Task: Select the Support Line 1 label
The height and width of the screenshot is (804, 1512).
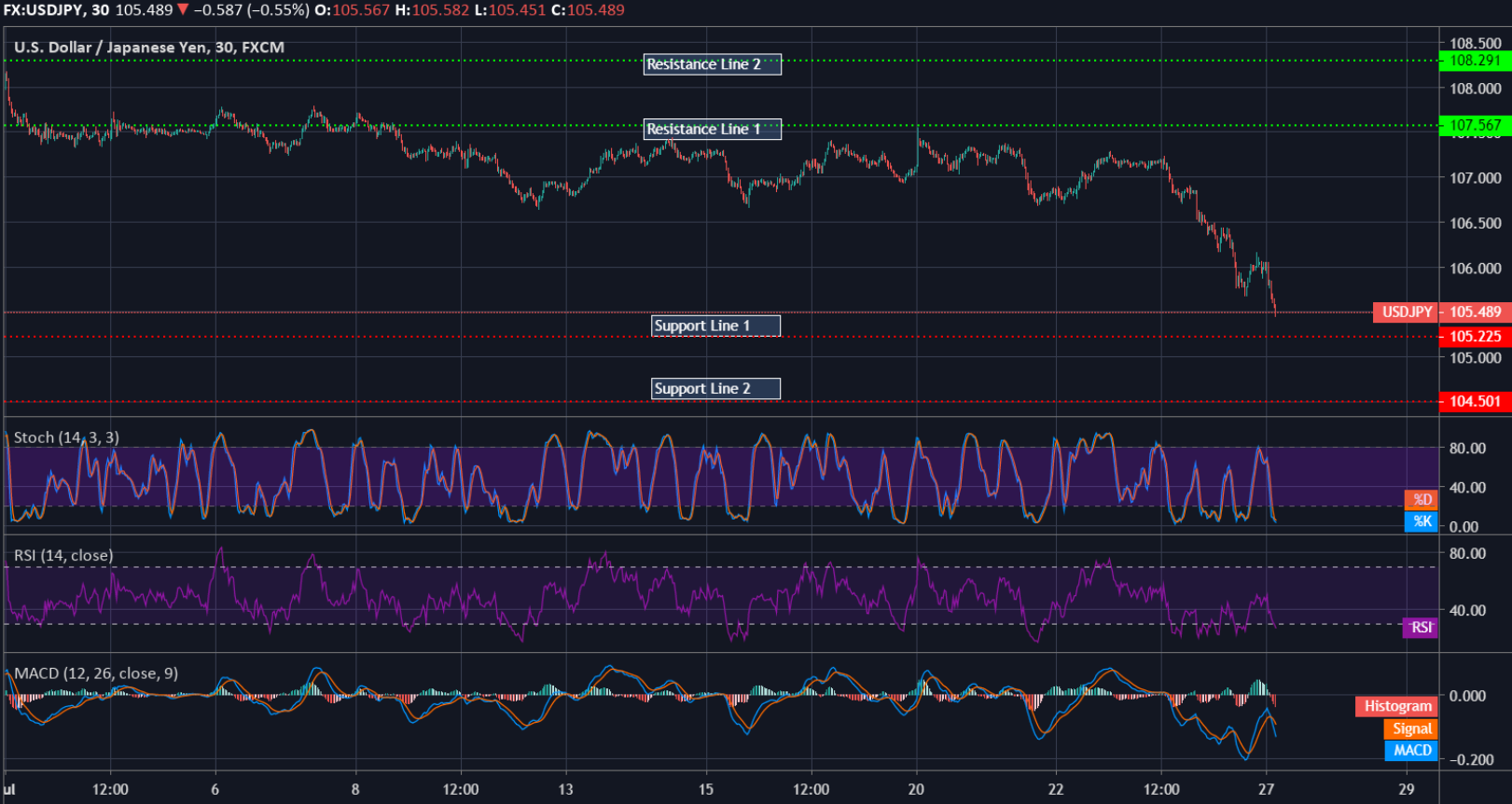Action: click(715, 326)
